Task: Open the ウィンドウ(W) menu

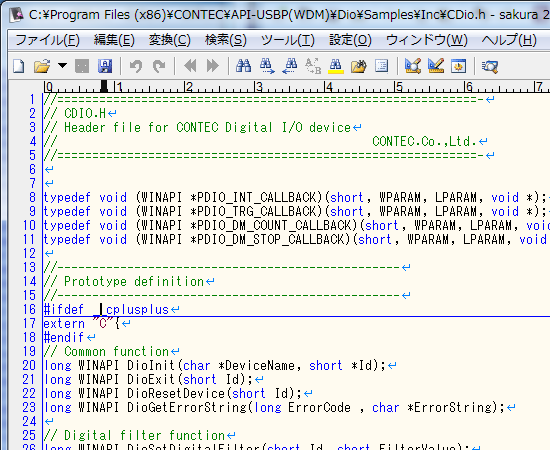Action: [427, 40]
